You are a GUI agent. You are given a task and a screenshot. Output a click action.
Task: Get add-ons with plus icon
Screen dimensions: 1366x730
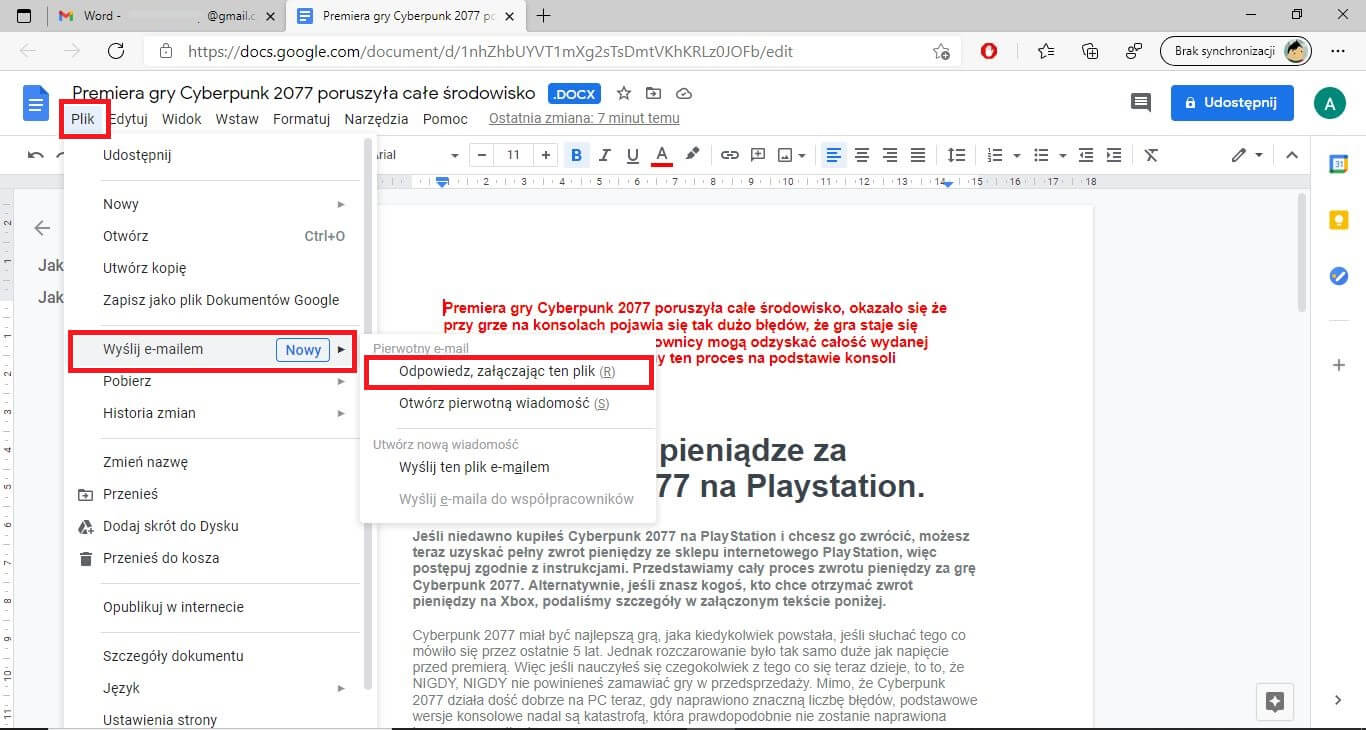coord(1339,365)
